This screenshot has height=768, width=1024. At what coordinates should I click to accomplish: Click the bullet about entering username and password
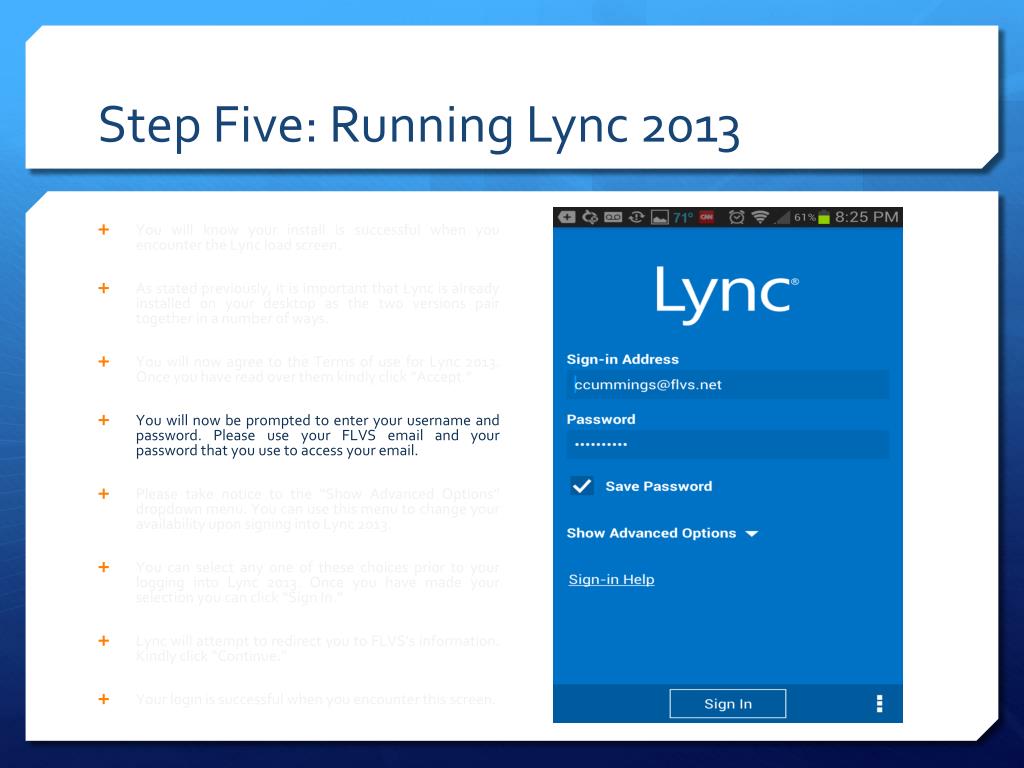click(317, 435)
